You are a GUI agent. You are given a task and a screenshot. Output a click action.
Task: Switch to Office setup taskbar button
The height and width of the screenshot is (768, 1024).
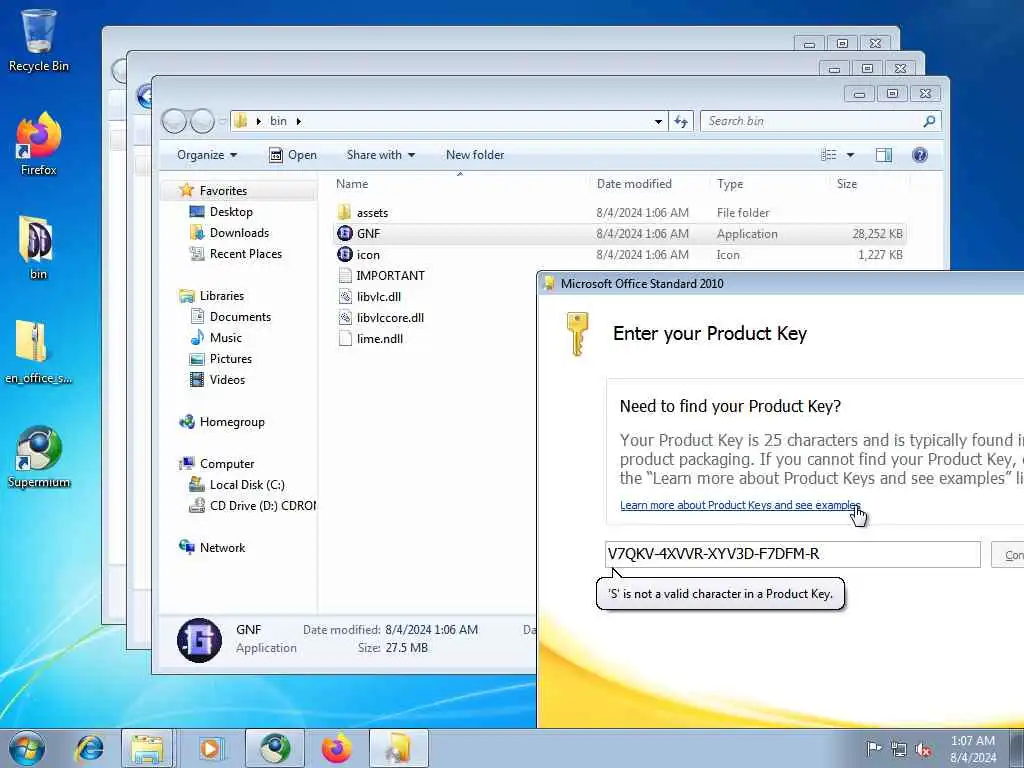(399, 748)
